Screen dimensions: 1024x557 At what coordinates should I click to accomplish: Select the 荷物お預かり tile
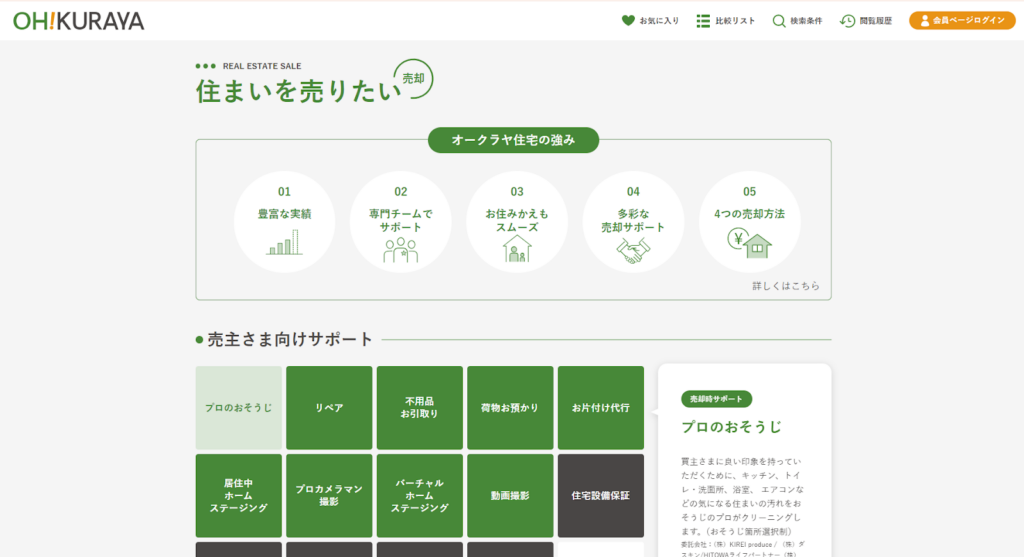[510, 407]
